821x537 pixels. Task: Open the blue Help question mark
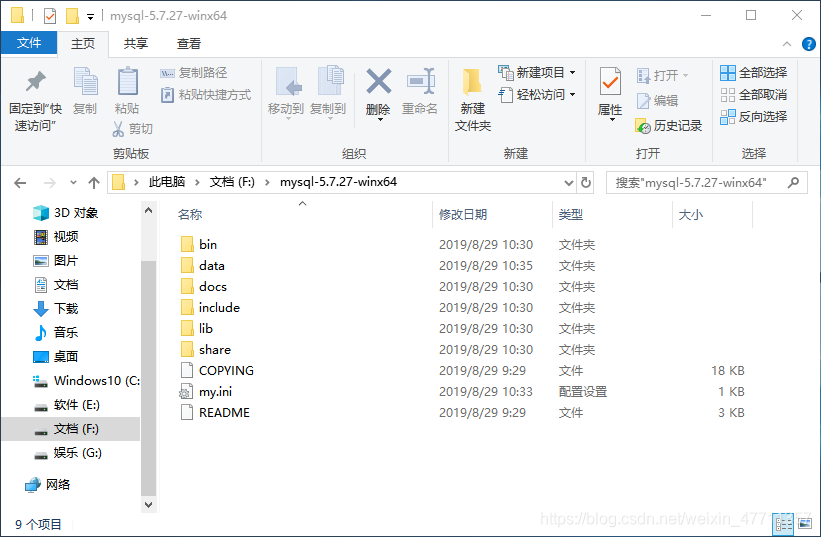point(808,44)
